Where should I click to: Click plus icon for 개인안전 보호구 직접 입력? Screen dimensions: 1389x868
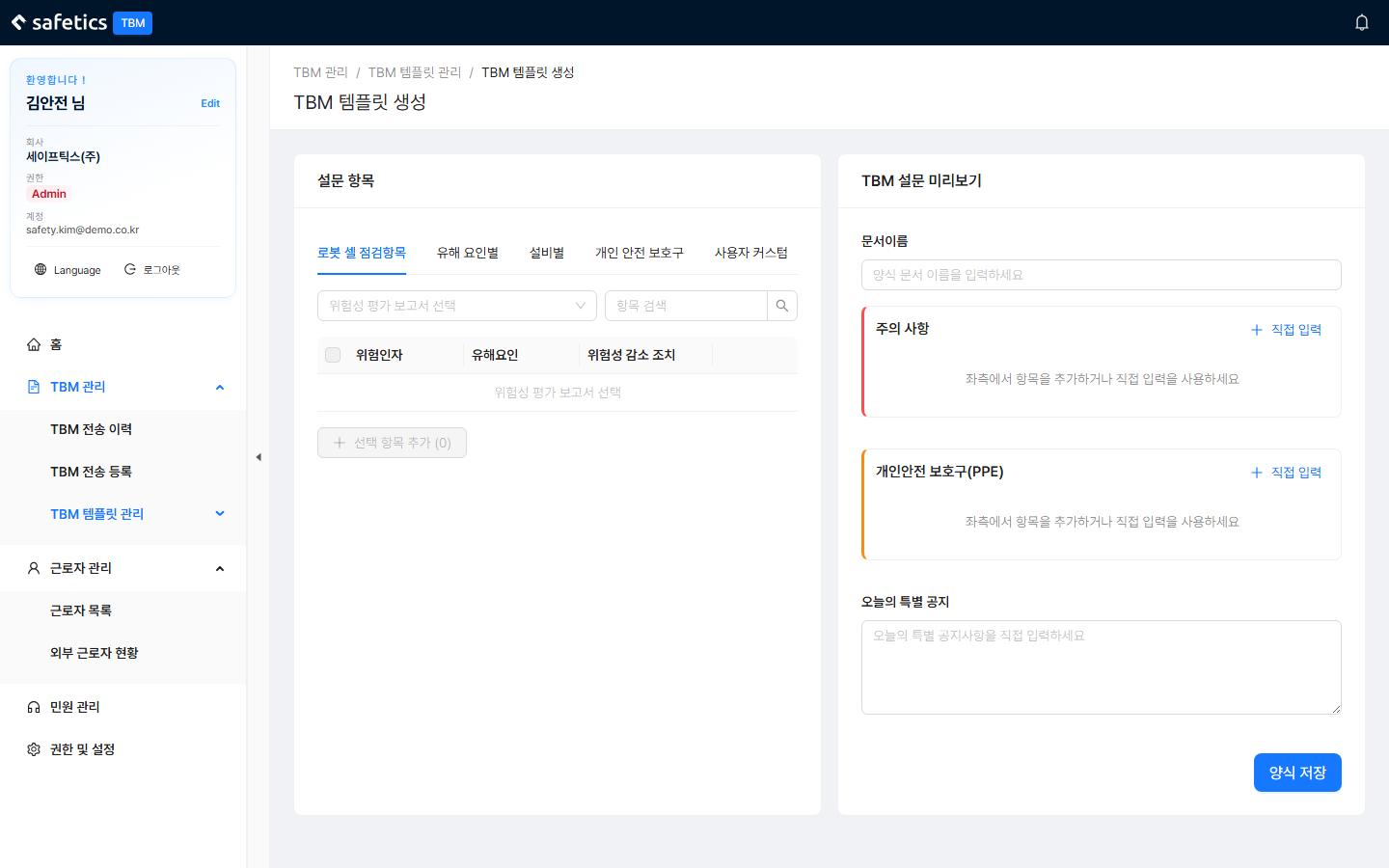point(1257,473)
